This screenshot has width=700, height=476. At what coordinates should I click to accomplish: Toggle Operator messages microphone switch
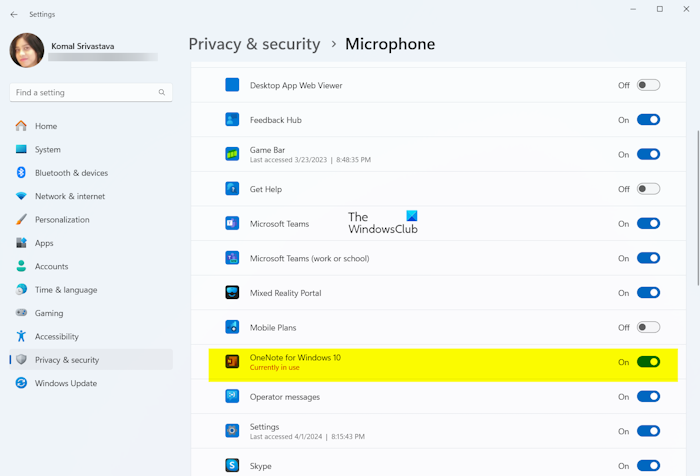click(648, 397)
